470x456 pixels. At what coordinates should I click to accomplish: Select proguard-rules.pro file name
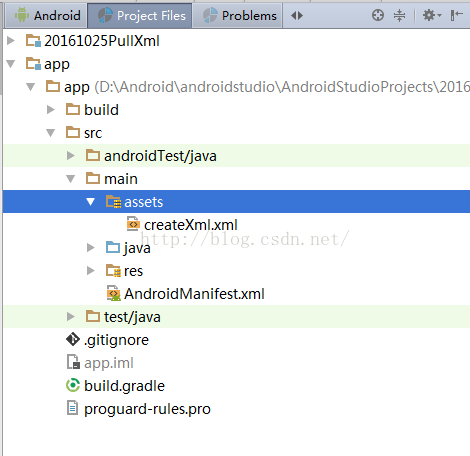click(147, 410)
